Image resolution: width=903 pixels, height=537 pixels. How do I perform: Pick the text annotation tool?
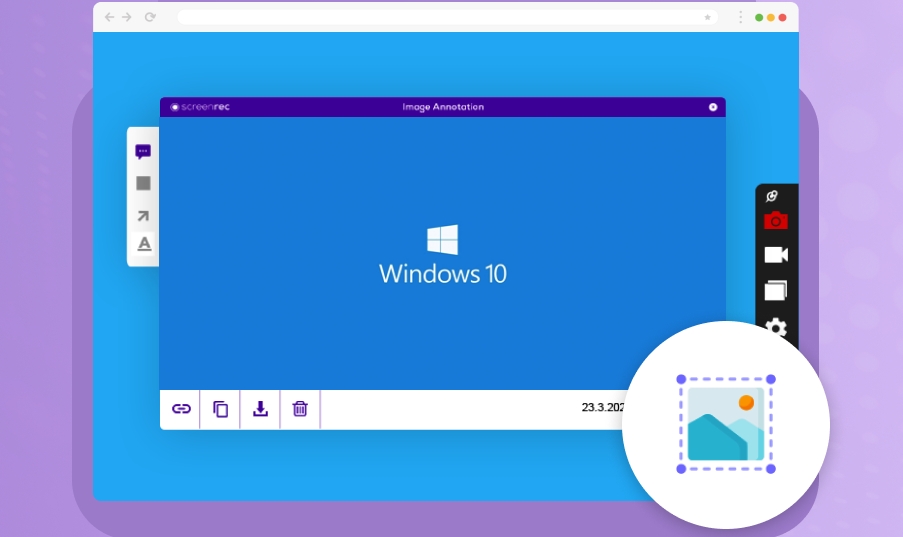coord(144,244)
